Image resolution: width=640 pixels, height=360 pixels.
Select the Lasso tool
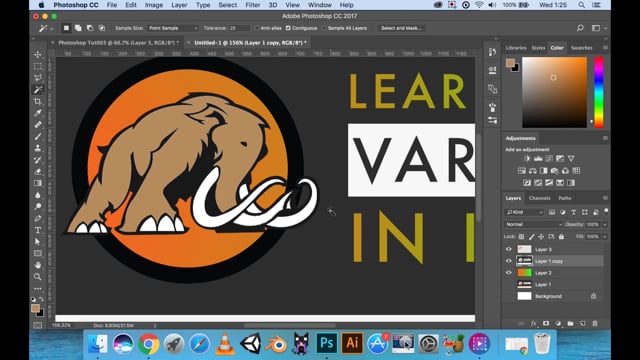click(x=38, y=78)
